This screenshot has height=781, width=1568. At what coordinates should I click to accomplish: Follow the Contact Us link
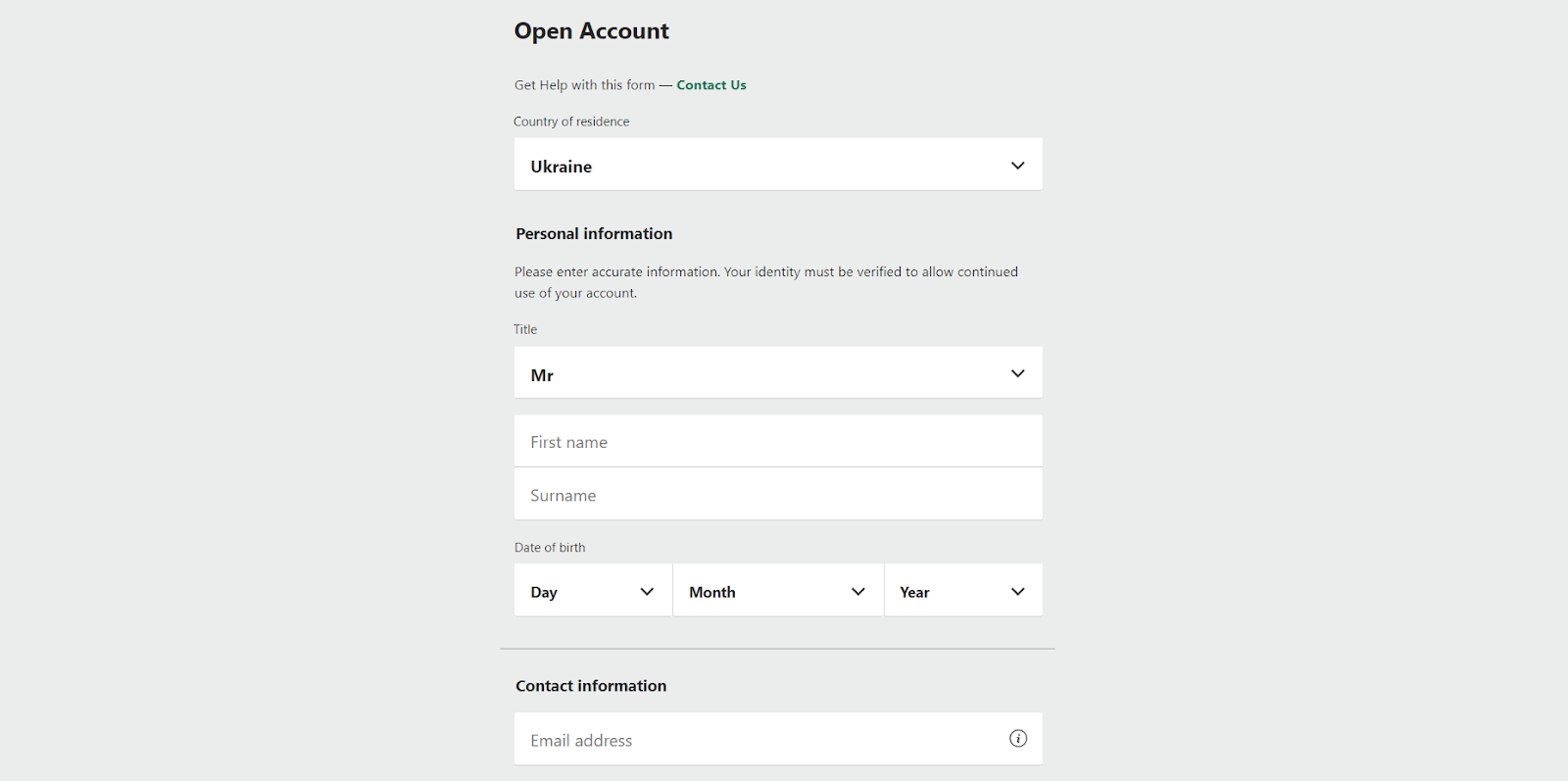711,85
